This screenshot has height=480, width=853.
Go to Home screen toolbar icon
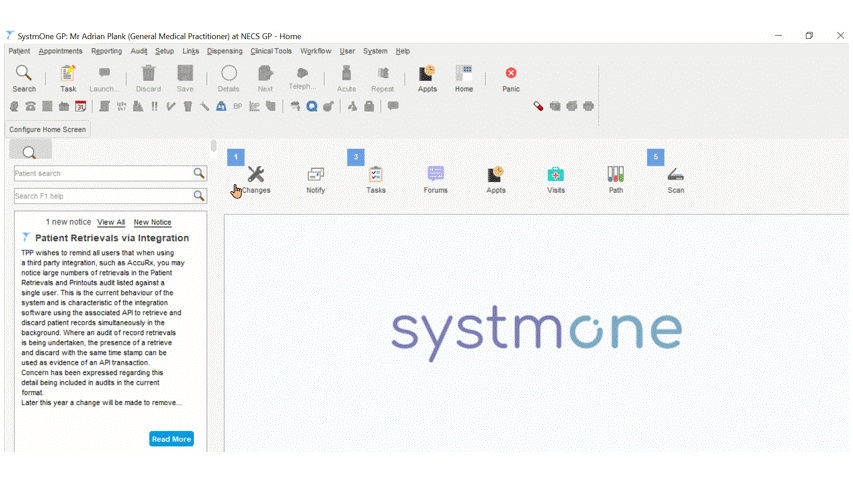click(x=464, y=78)
